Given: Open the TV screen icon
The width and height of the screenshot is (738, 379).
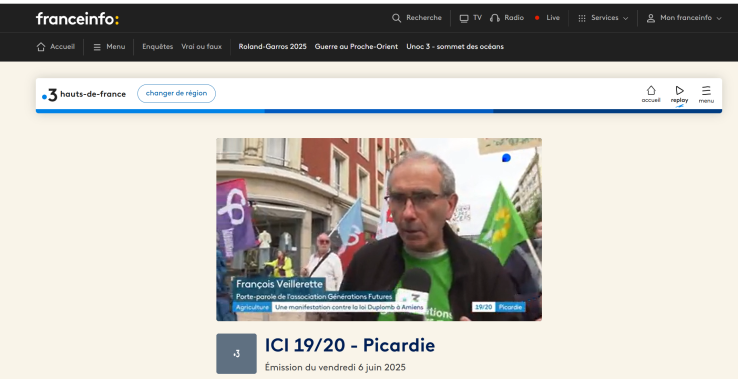Looking at the screenshot, I should point(464,18).
